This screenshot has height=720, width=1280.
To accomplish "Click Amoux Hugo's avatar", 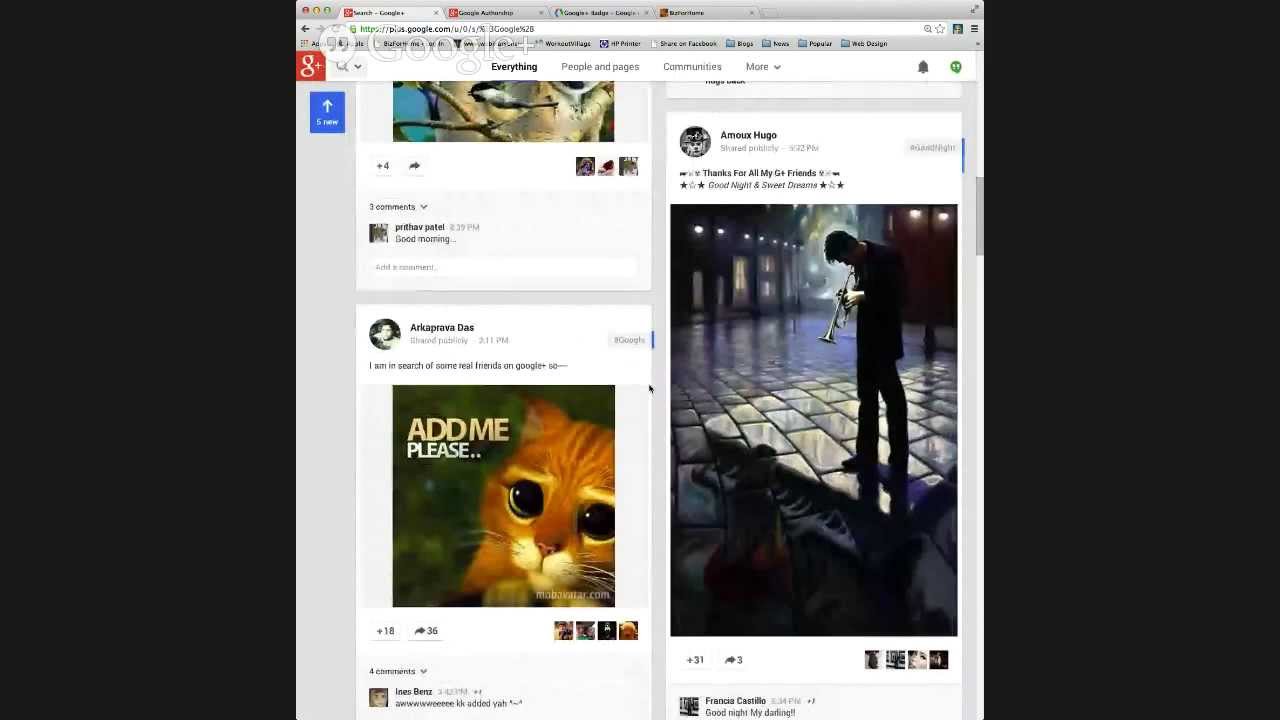I will pos(695,141).
